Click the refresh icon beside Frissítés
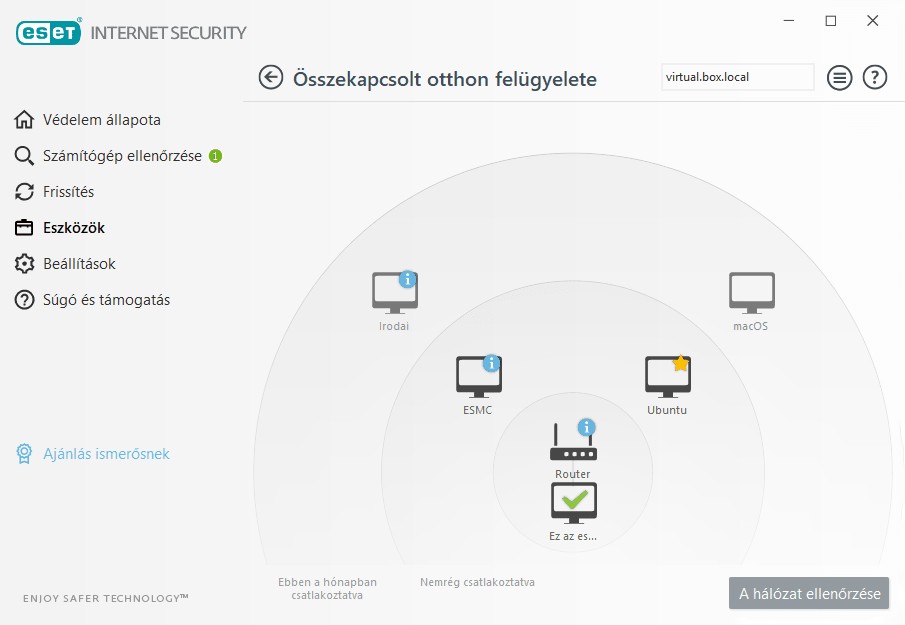This screenshot has width=905, height=625. point(24,192)
